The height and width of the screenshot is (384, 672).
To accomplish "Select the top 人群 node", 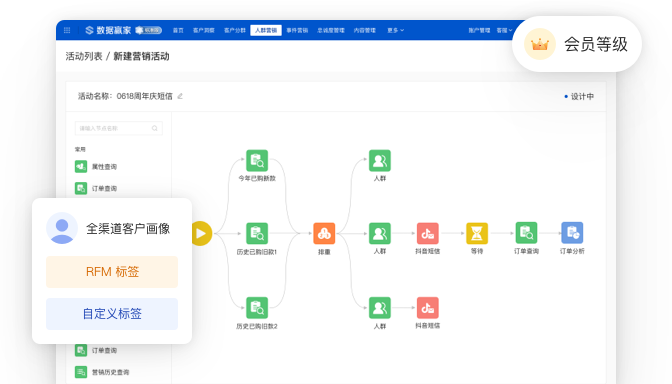I will (x=380, y=161).
